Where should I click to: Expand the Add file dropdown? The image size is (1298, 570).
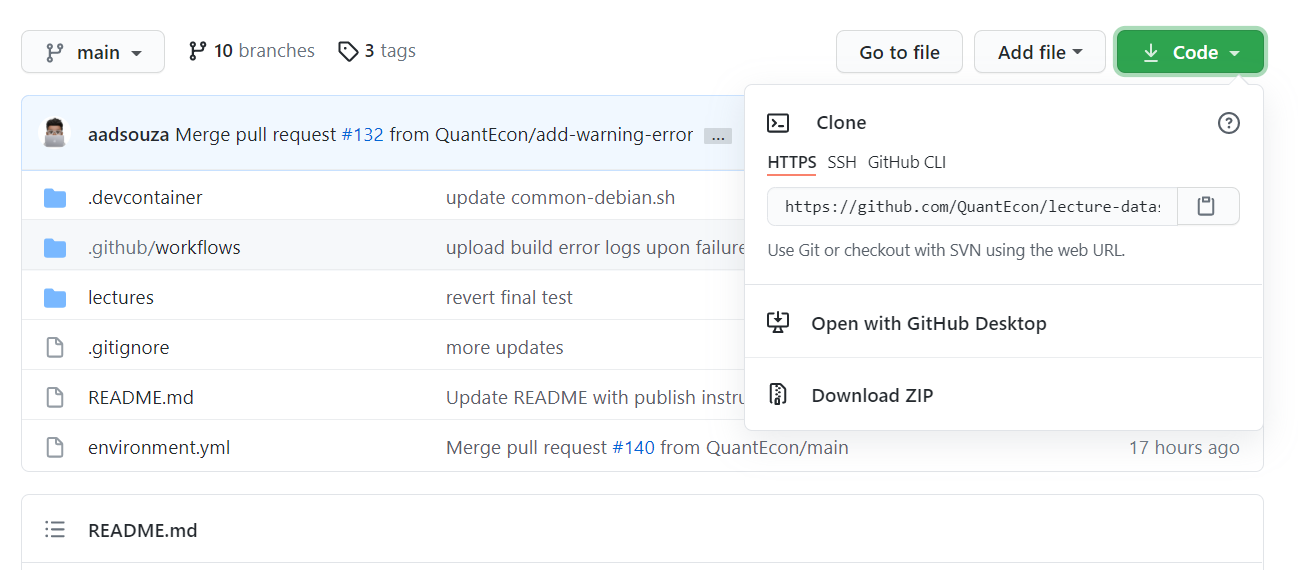(x=1040, y=52)
